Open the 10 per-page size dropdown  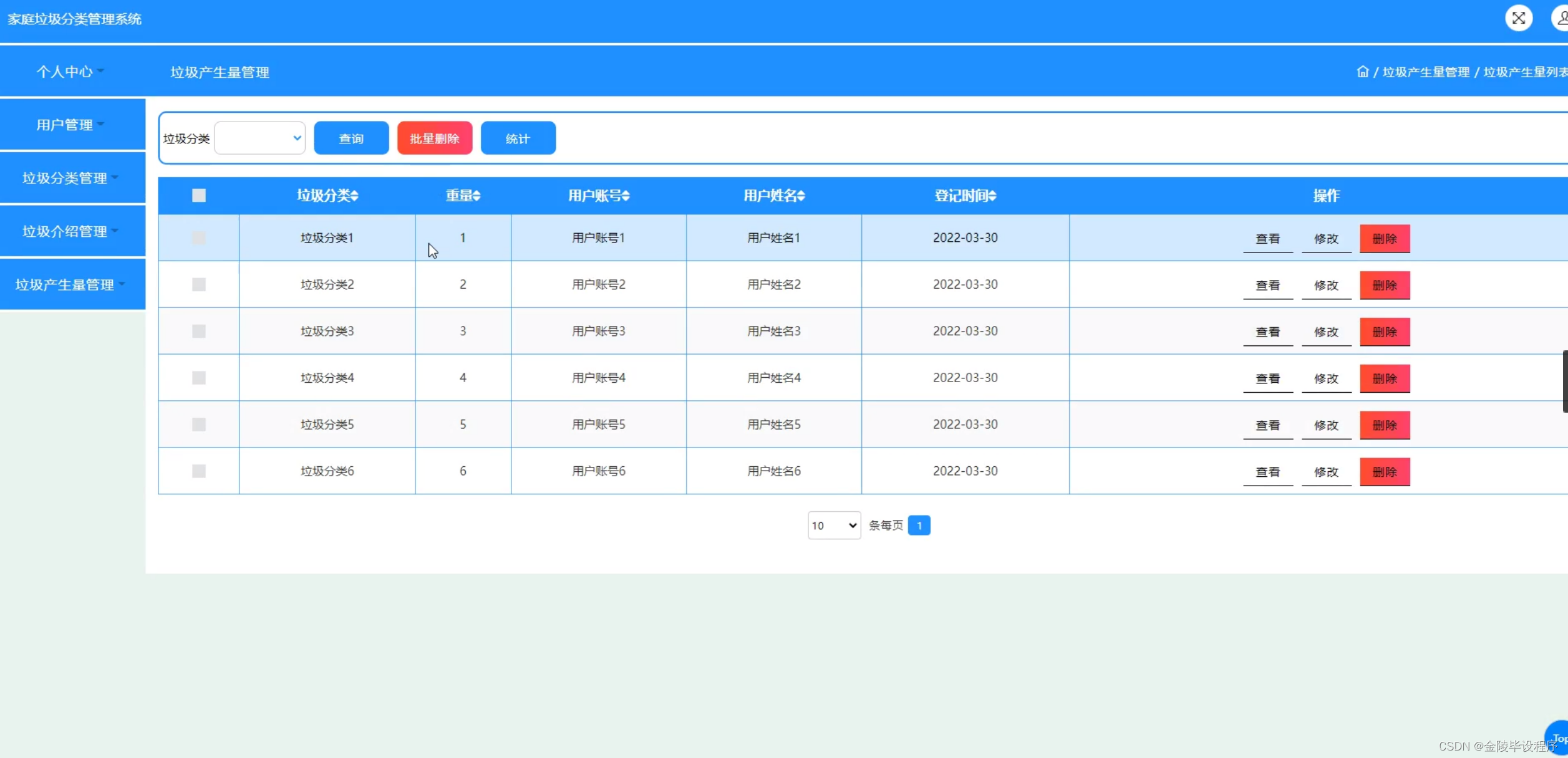[x=834, y=525]
